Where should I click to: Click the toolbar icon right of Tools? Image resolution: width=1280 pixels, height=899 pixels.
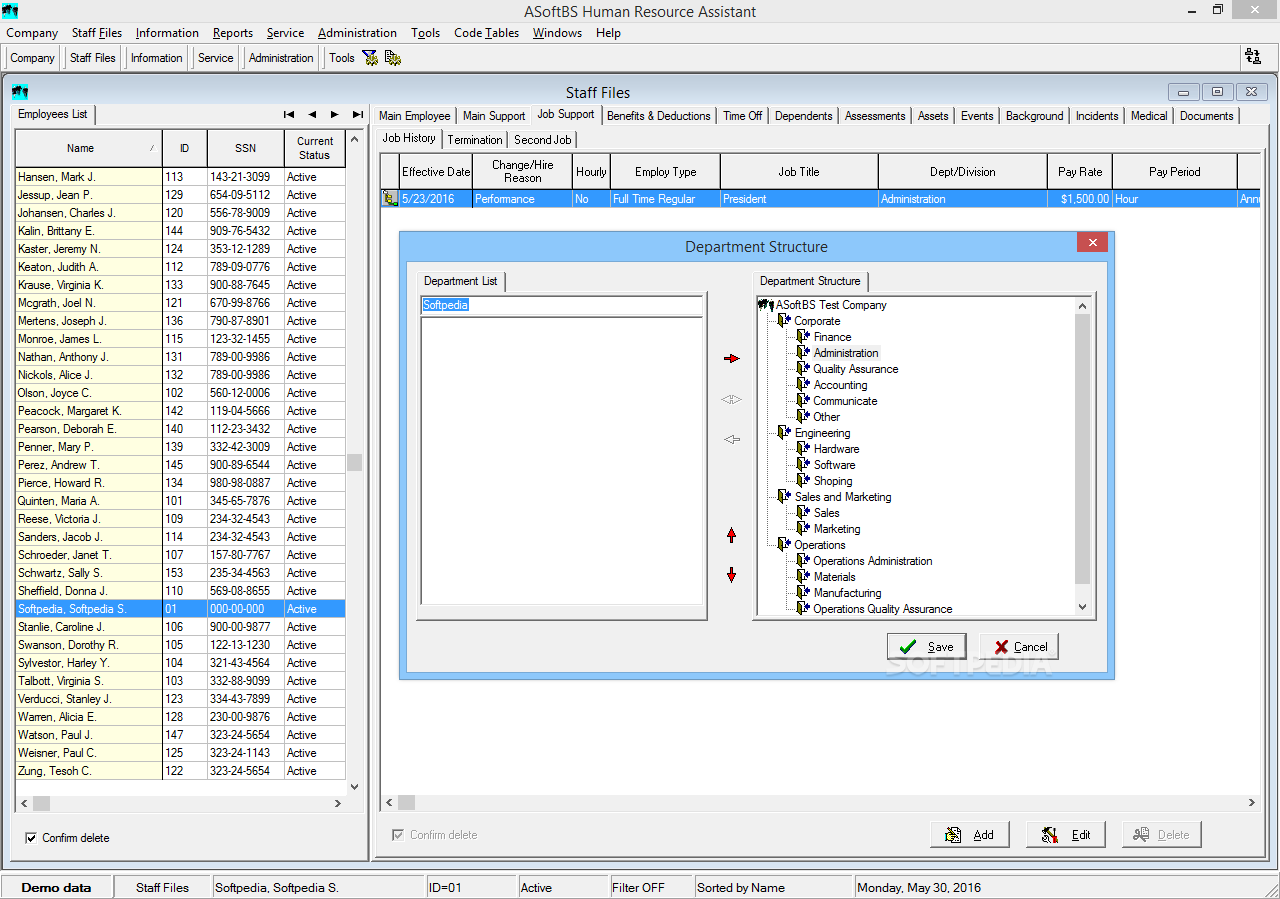pyautogui.click(x=371, y=58)
